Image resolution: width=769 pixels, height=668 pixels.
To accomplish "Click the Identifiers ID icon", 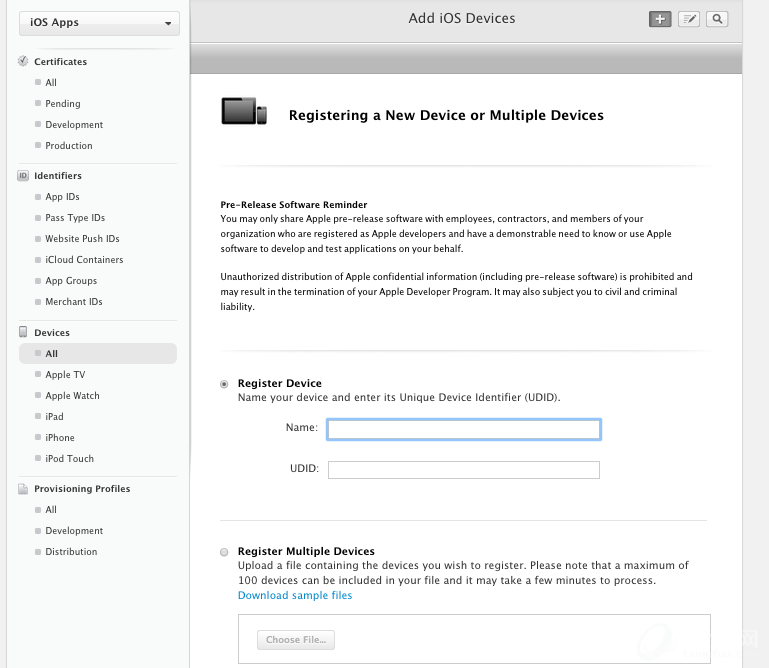I will pos(24,176).
